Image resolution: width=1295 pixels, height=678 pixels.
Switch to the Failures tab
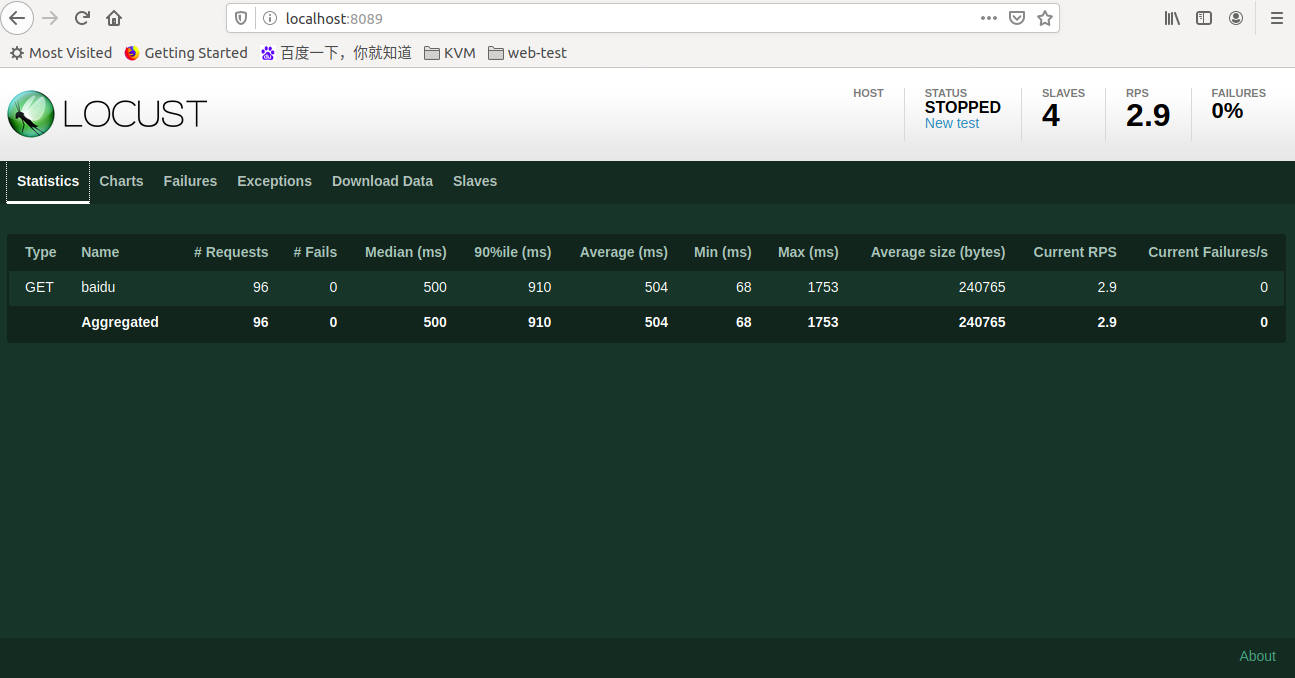[x=190, y=181]
